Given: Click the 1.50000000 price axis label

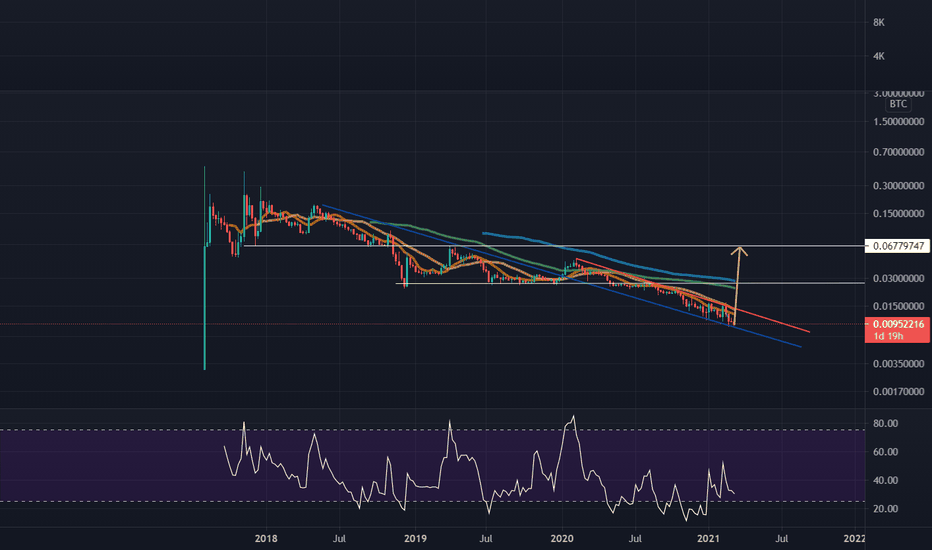Looking at the screenshot, I should click(x=898, y=121).
